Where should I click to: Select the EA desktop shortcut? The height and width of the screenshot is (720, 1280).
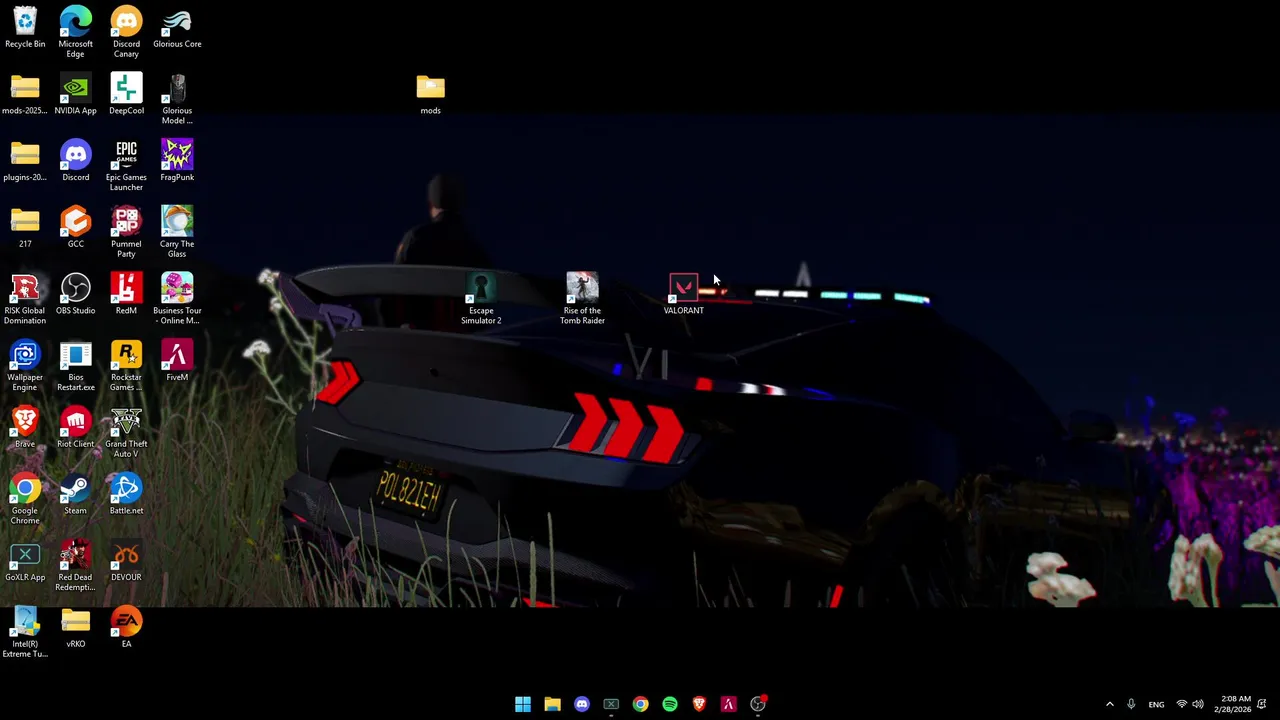click(x=126, y=628)
